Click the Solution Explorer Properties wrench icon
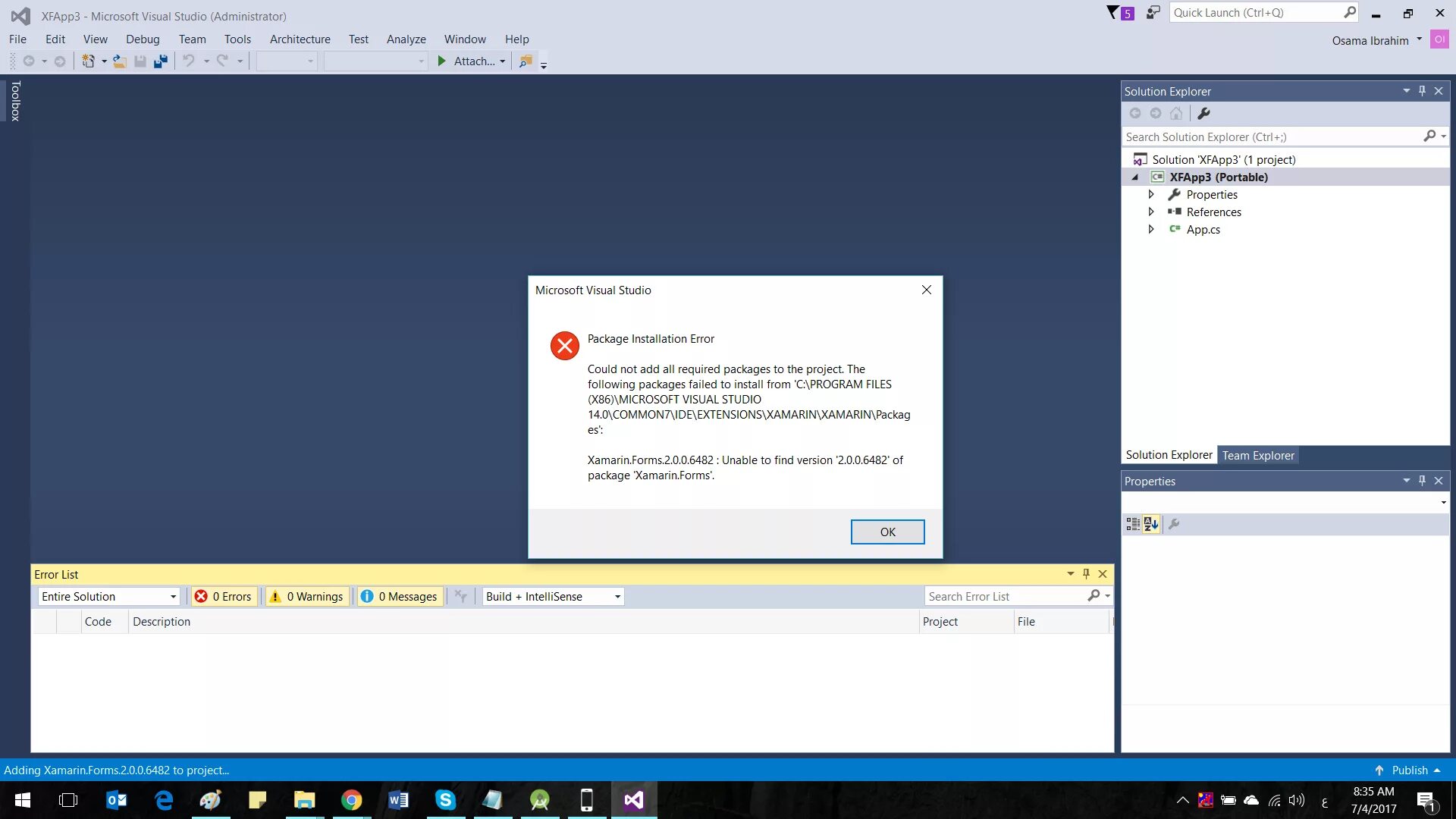The image size is (1456, 819). pyautogui.click(x=1203, y=114)
